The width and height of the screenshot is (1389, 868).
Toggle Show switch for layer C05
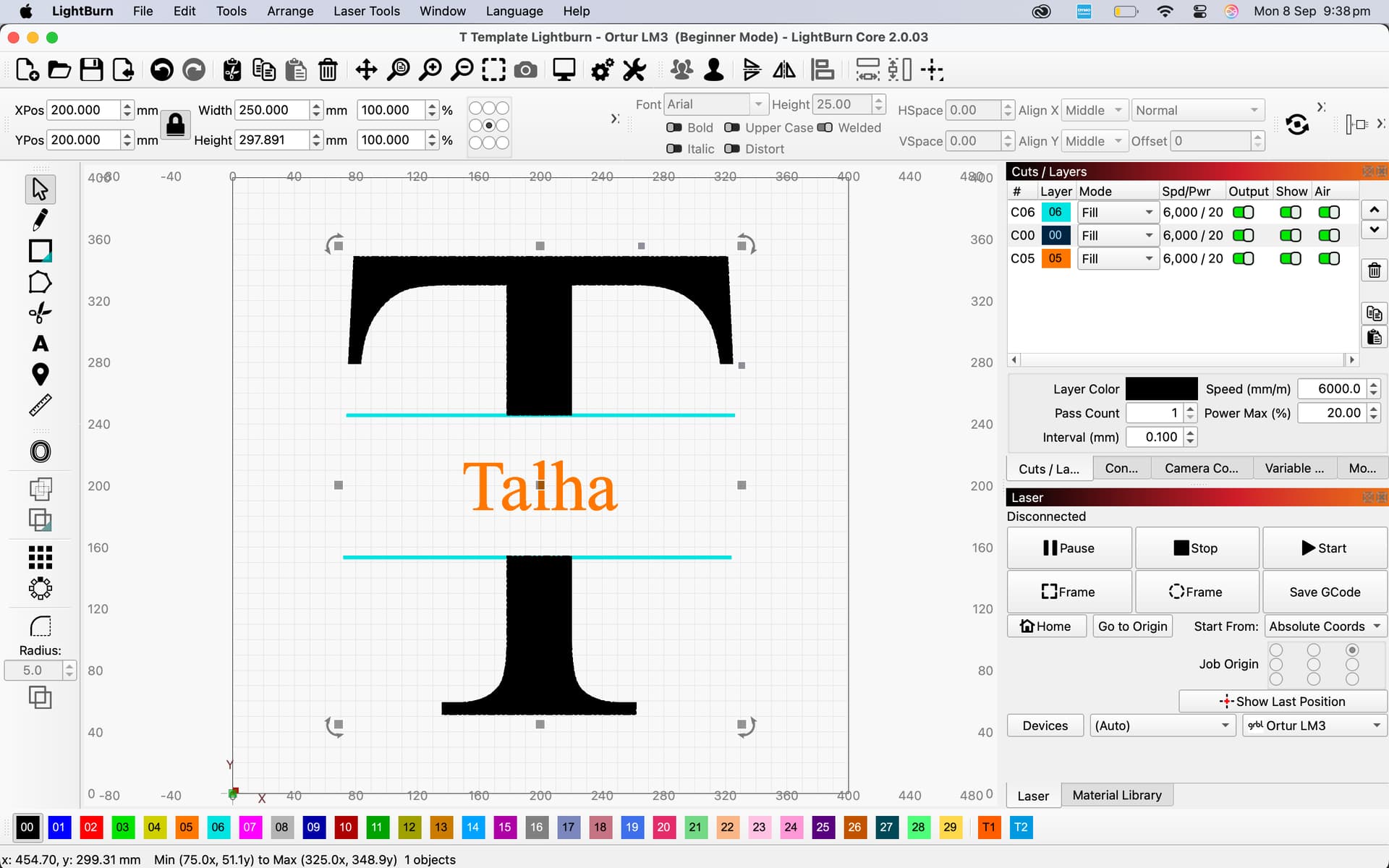[x=1290, y=258]
